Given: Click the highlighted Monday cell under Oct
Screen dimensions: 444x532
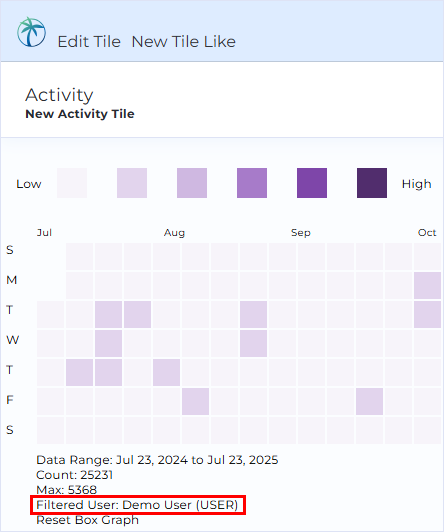Looking at the screenshot, I should click(x=427, y=285).
